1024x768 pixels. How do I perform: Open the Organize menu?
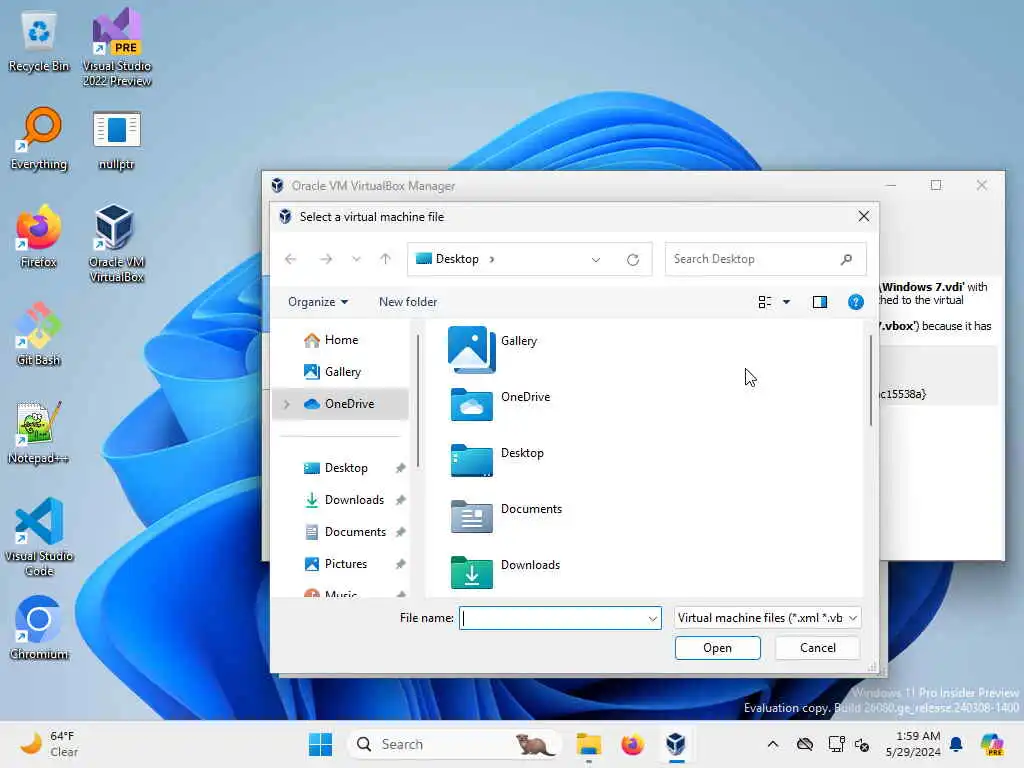(x=318, y=302)
